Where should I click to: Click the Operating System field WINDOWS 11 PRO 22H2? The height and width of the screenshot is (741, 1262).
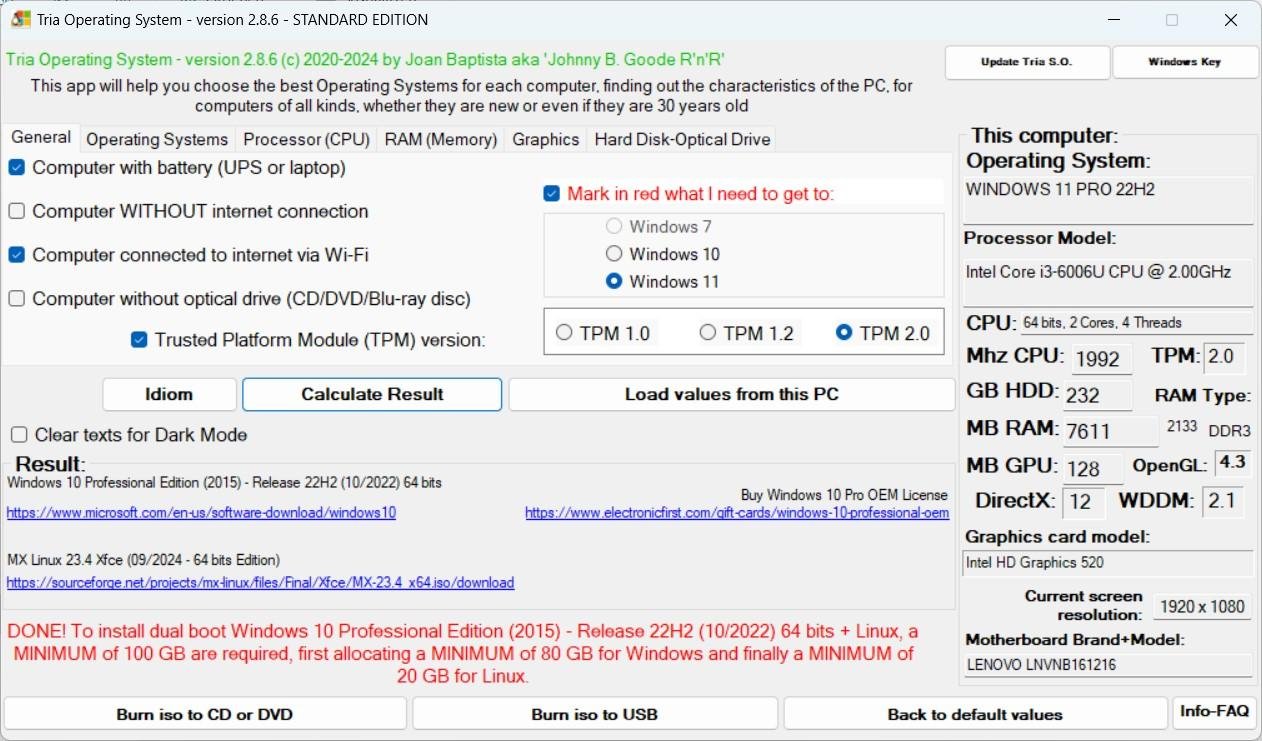coord(1107,200)
